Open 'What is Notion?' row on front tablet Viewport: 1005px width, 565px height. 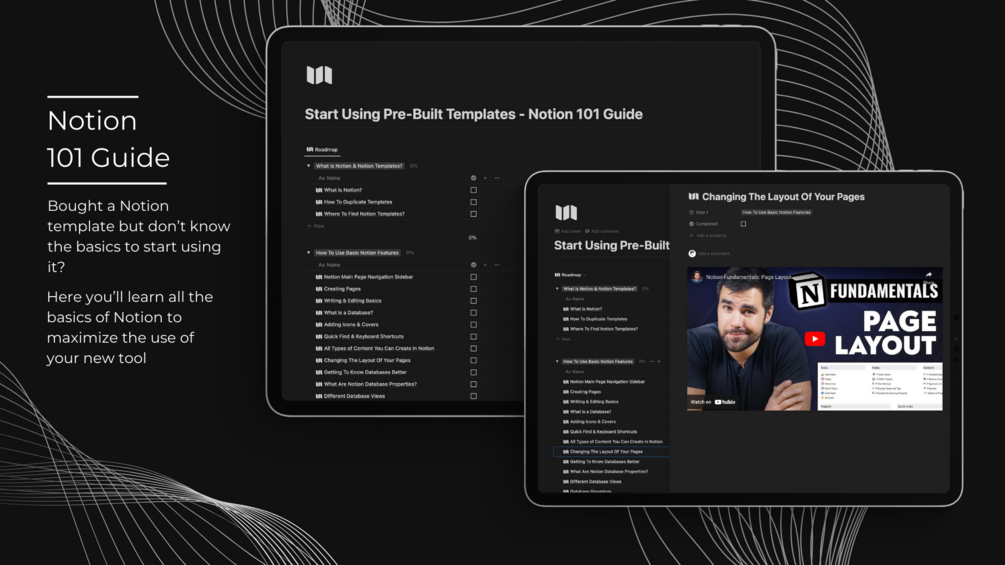[586, 309]
